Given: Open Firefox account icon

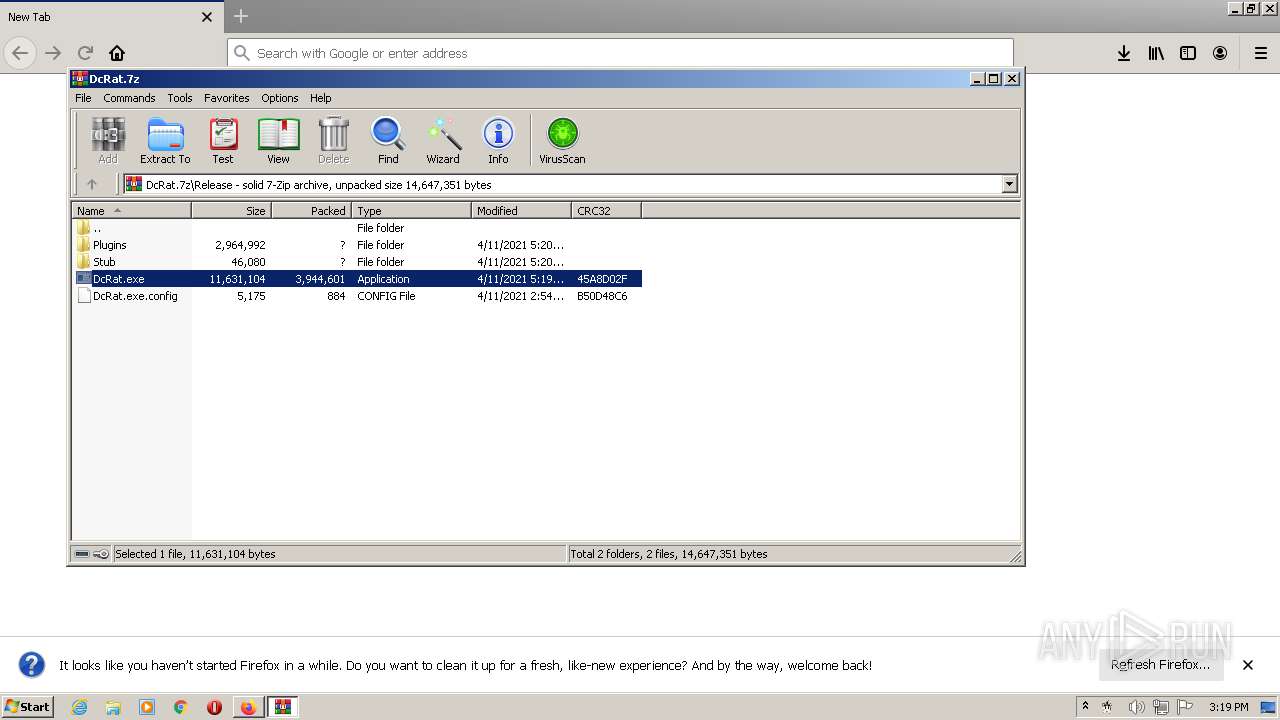Looking at the screenshot, I should (1220, 53).
